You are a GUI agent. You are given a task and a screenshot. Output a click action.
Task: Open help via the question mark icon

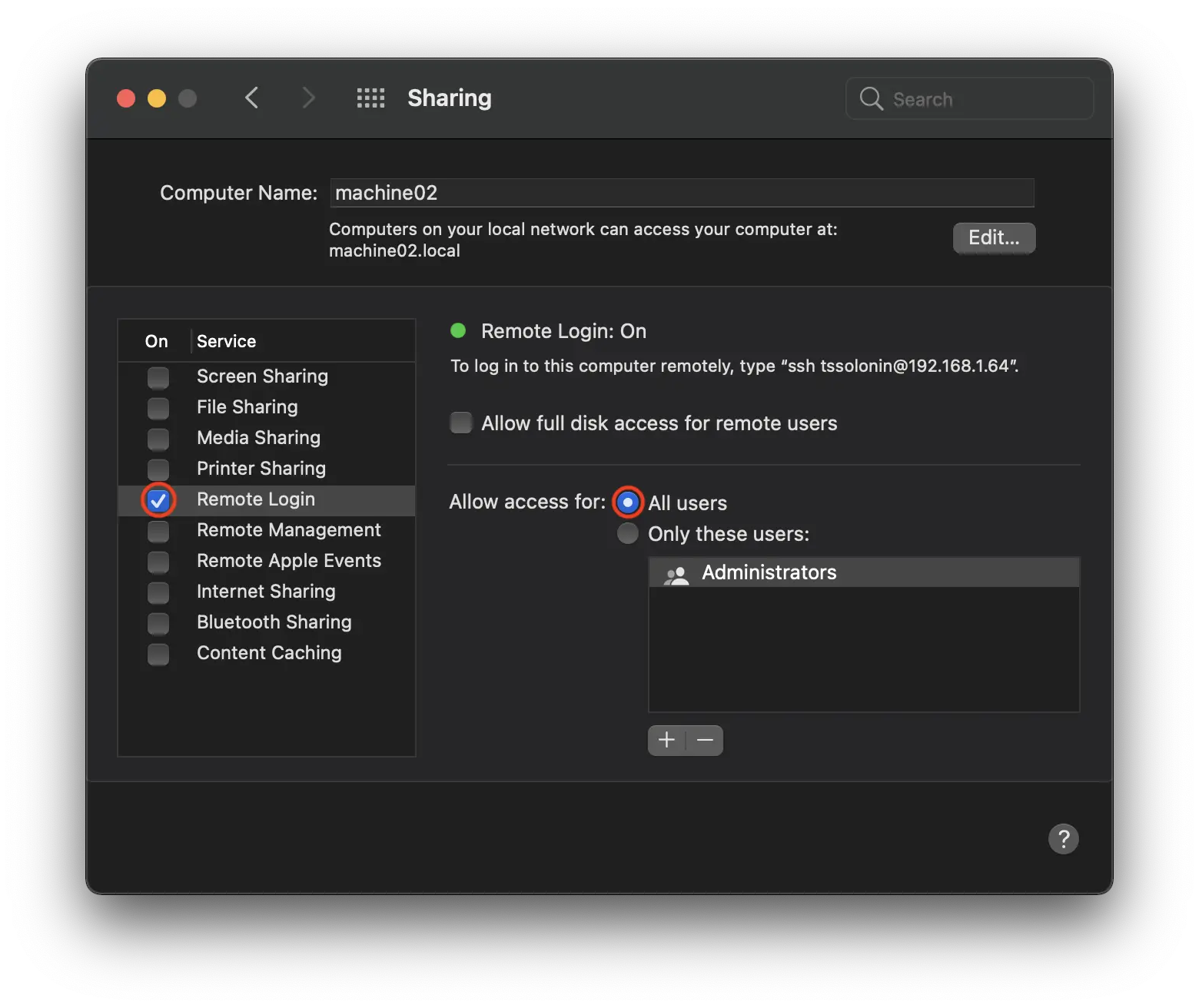(x=1064, y=838)
